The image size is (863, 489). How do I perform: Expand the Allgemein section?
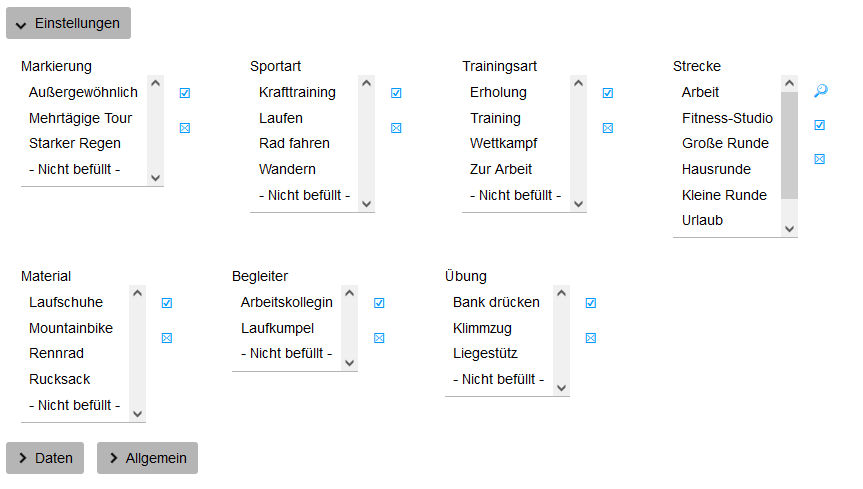(147, 458)
